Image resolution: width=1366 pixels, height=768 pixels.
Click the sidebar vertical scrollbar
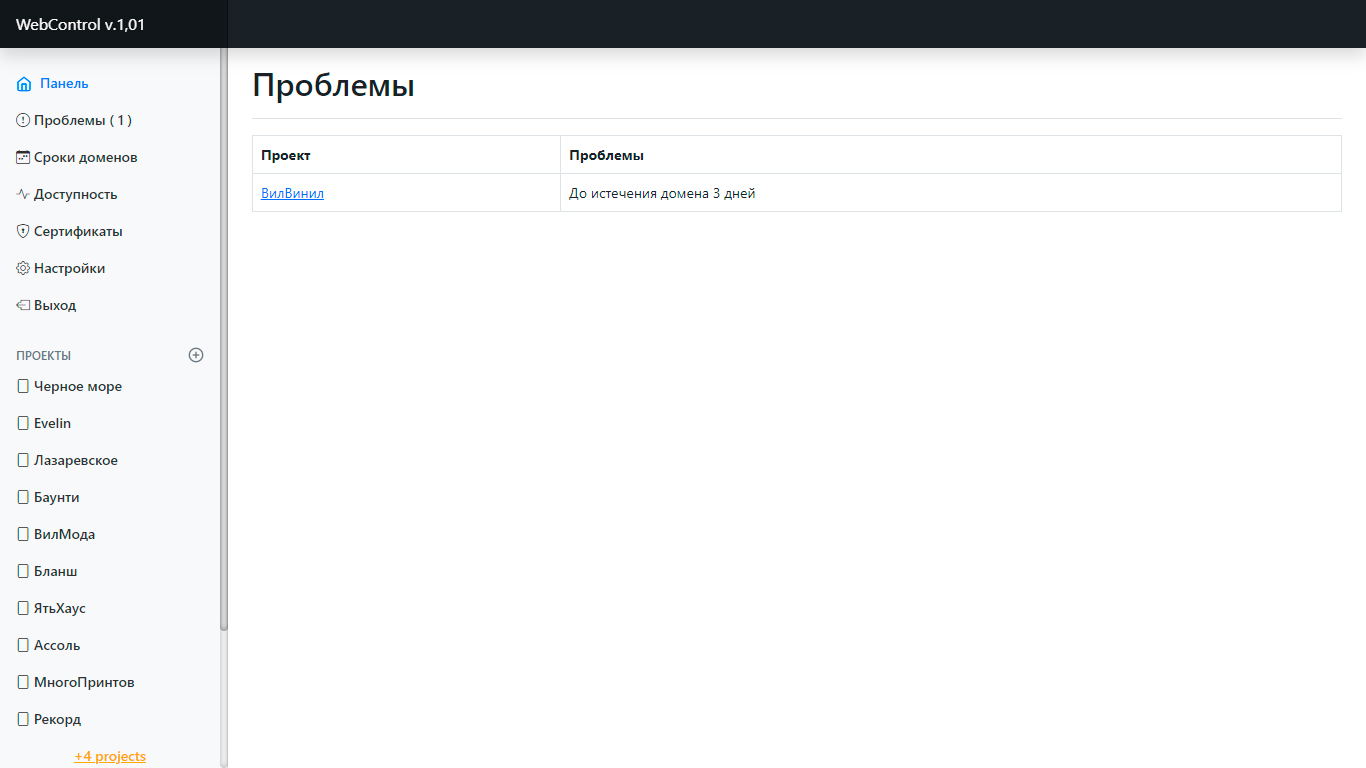coord(224,340)
